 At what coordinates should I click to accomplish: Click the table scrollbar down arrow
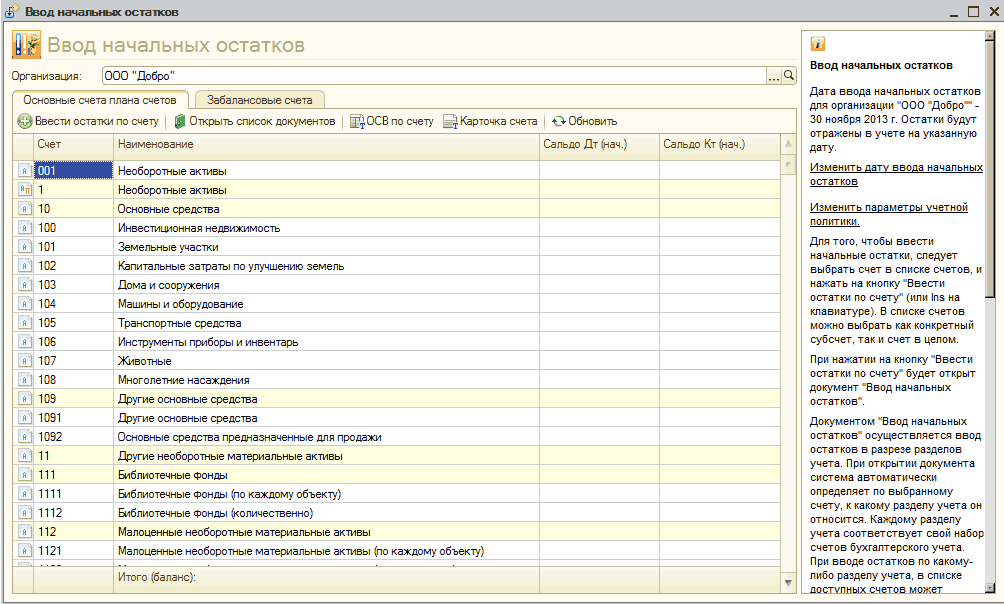pyautogui.click(x=788, y=582)
